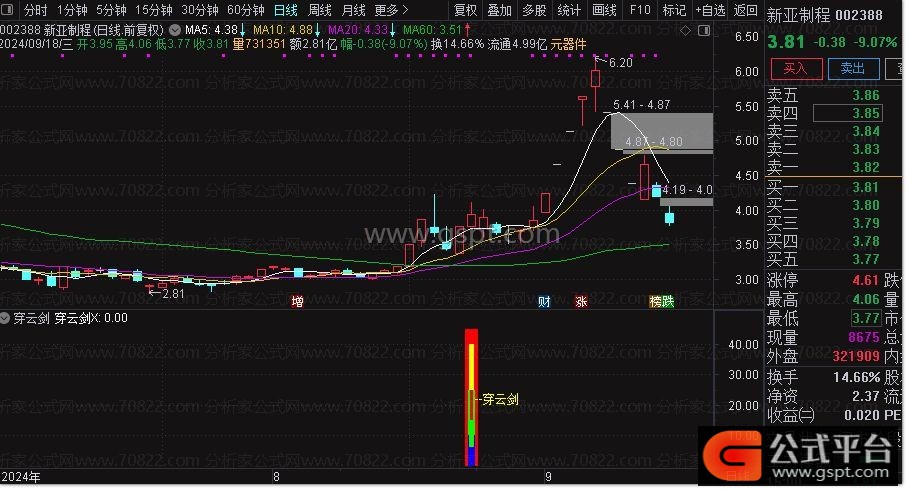
Task: Click the red 买入 buy button
Action: click(796, 69)
